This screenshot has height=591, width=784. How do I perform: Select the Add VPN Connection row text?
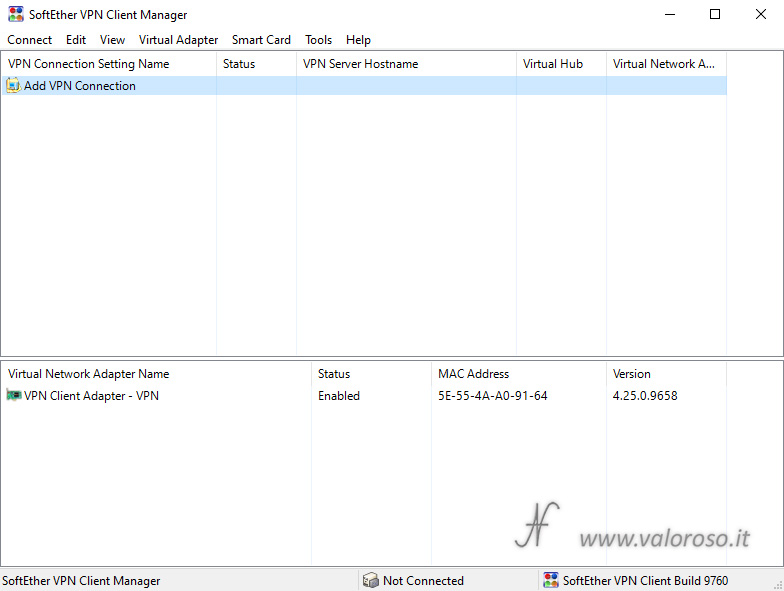pyautogui.click(x=80, y=86)
